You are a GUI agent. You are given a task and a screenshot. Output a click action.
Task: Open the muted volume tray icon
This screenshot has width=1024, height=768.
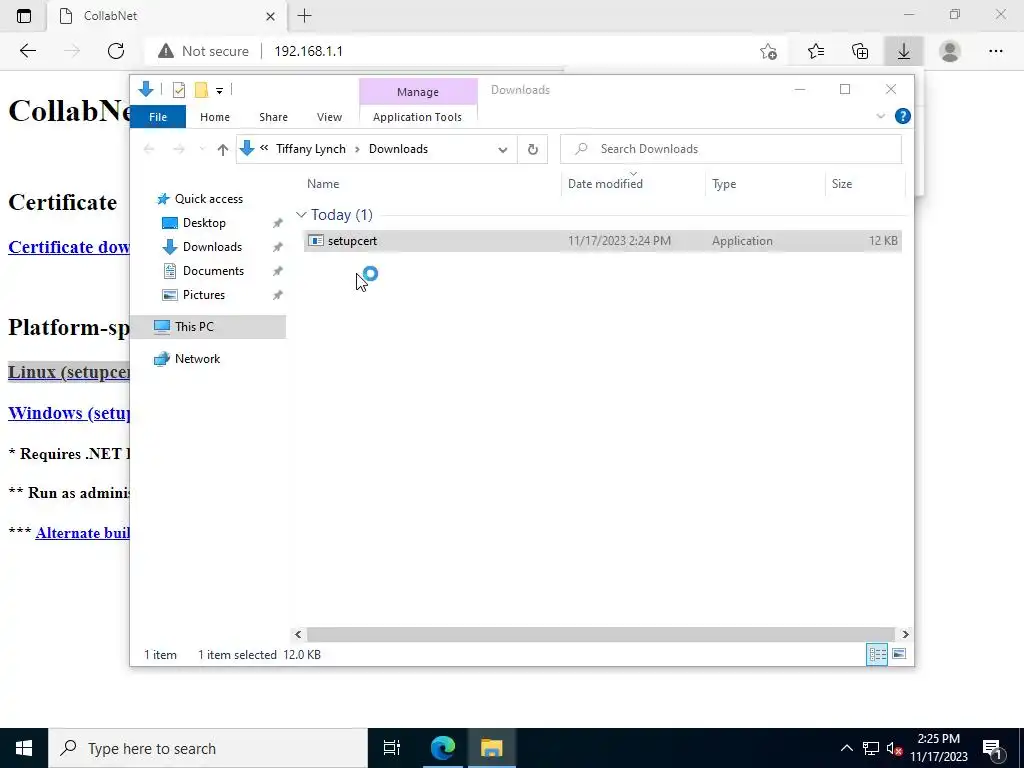894,748
